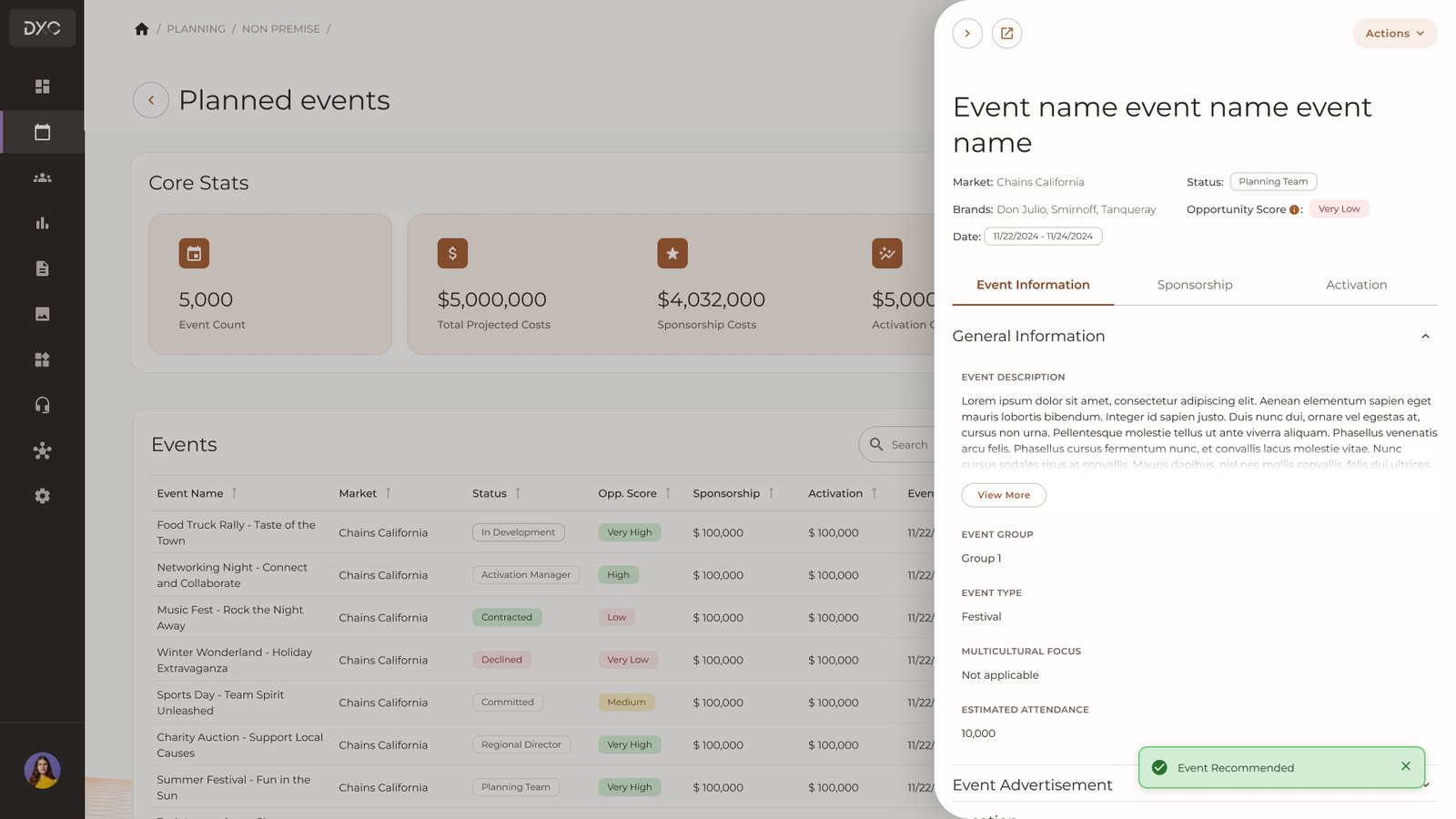Switch to Event Information tab

pyautogui.click(x=1033, y=285)
